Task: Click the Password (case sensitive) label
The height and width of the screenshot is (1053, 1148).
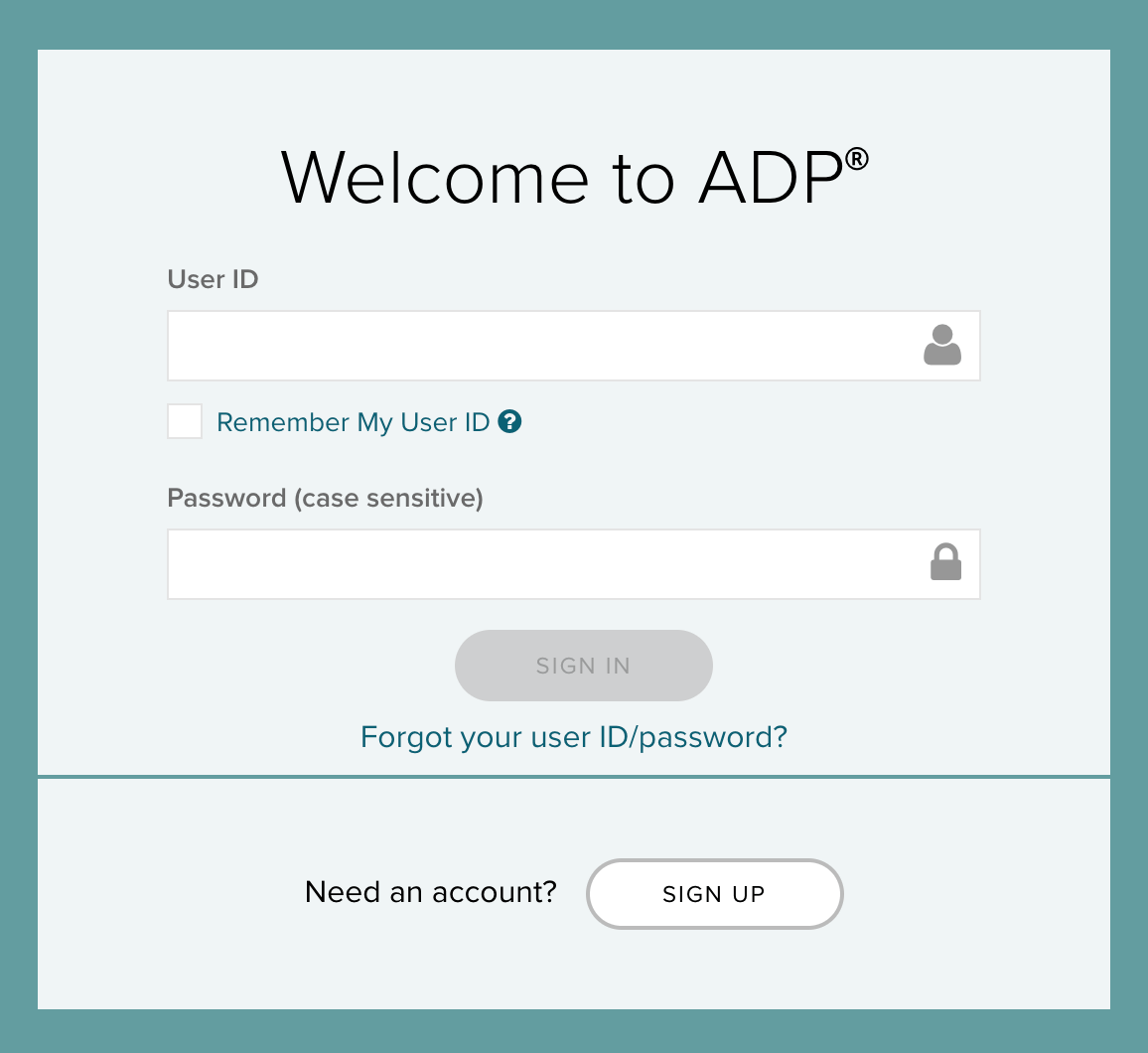Action: (325, 498)
